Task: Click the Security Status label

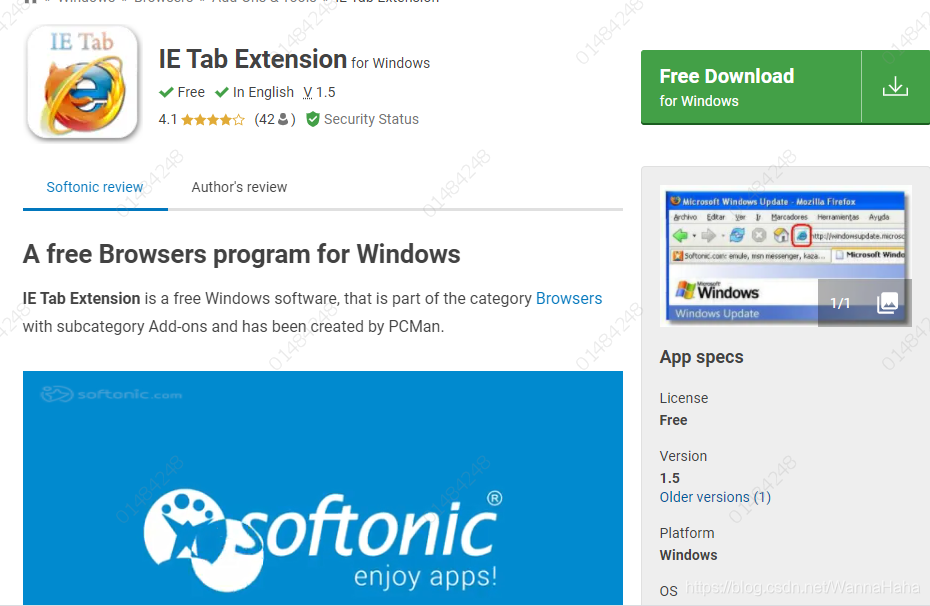Action: (371, 119)
